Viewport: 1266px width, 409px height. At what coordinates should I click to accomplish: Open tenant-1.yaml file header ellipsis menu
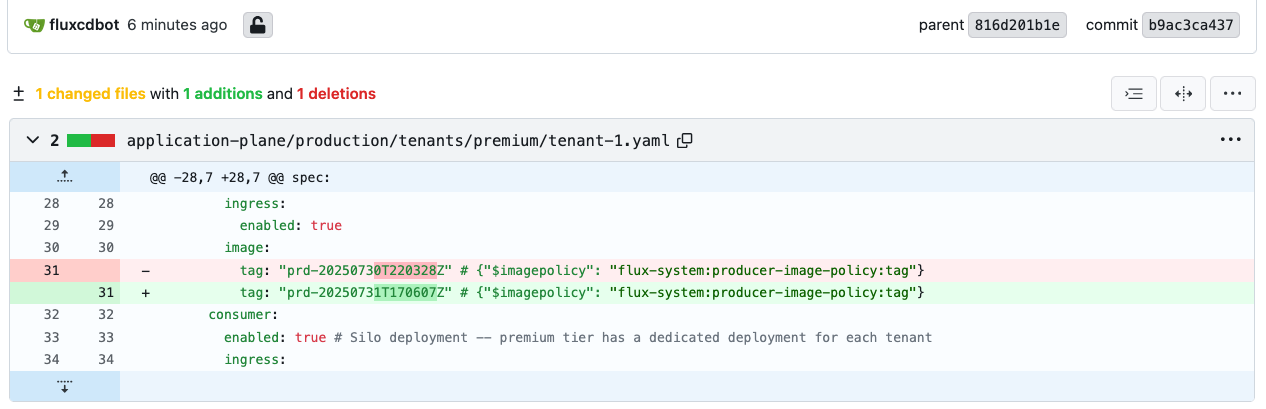point(1230,140)
